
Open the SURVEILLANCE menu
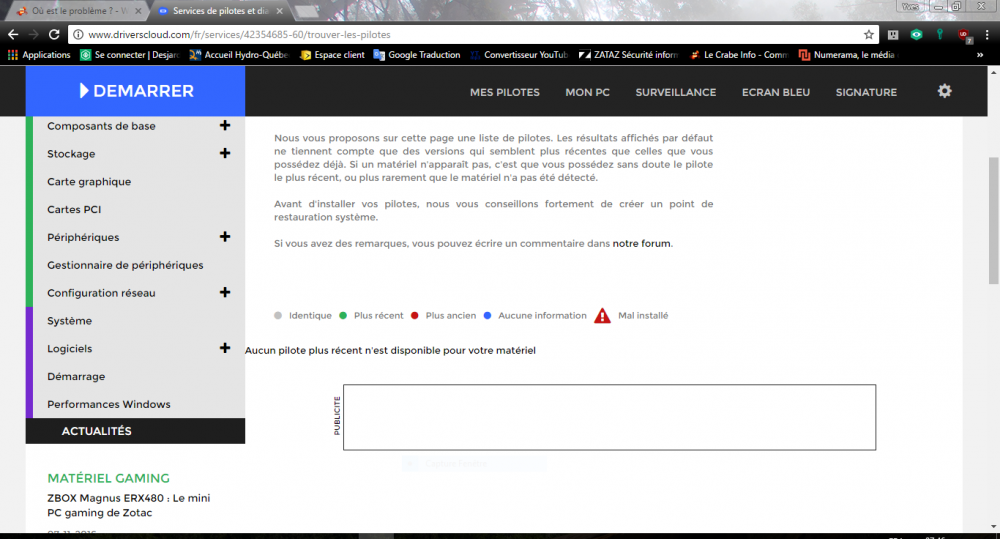(675, 92)
